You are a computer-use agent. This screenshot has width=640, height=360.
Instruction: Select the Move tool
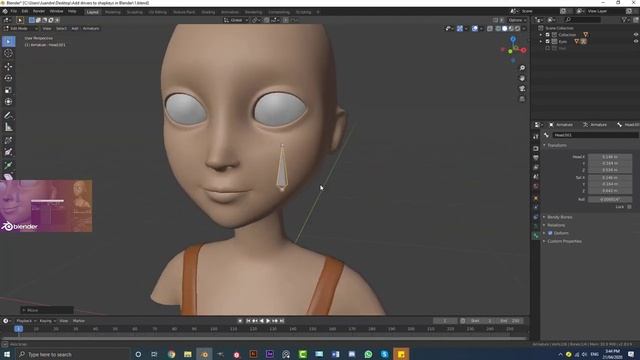click(x=8, y=67)
